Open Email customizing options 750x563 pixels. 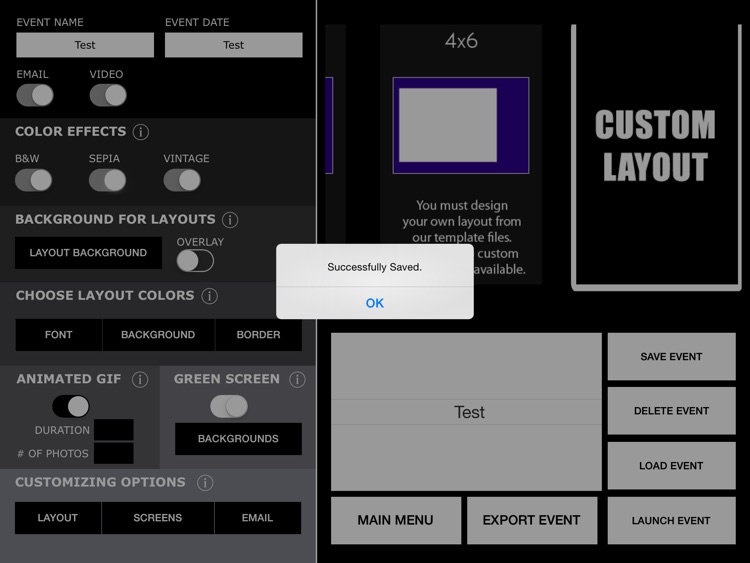(258, 518)
